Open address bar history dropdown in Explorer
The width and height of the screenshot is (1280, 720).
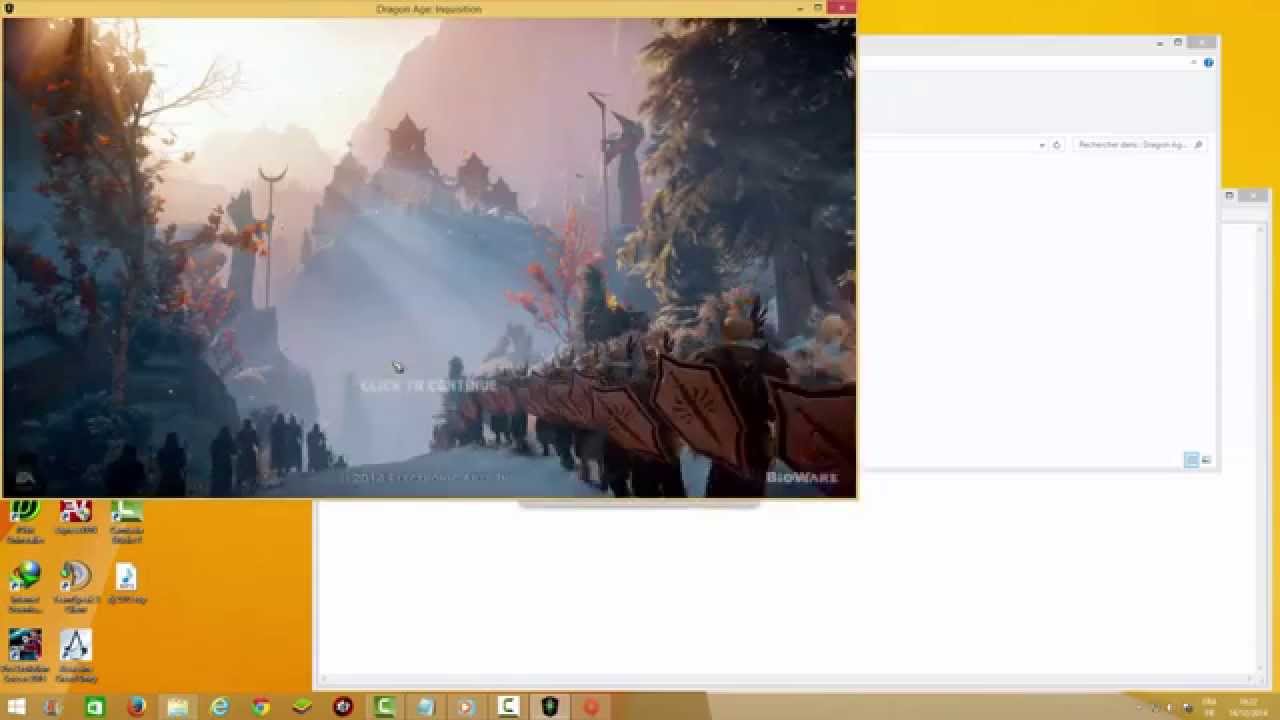coord(1042,145)
